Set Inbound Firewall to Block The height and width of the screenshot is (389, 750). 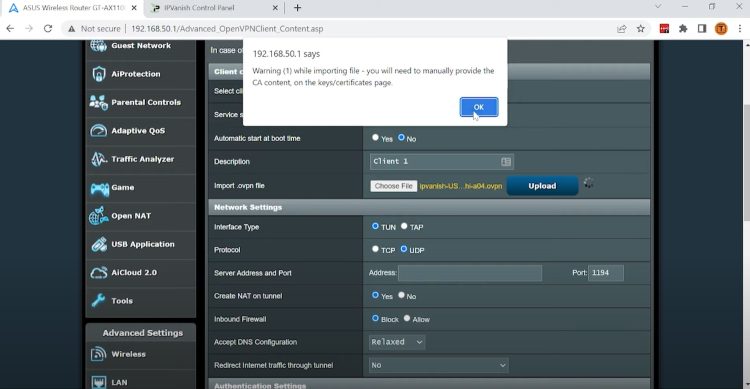375,318
